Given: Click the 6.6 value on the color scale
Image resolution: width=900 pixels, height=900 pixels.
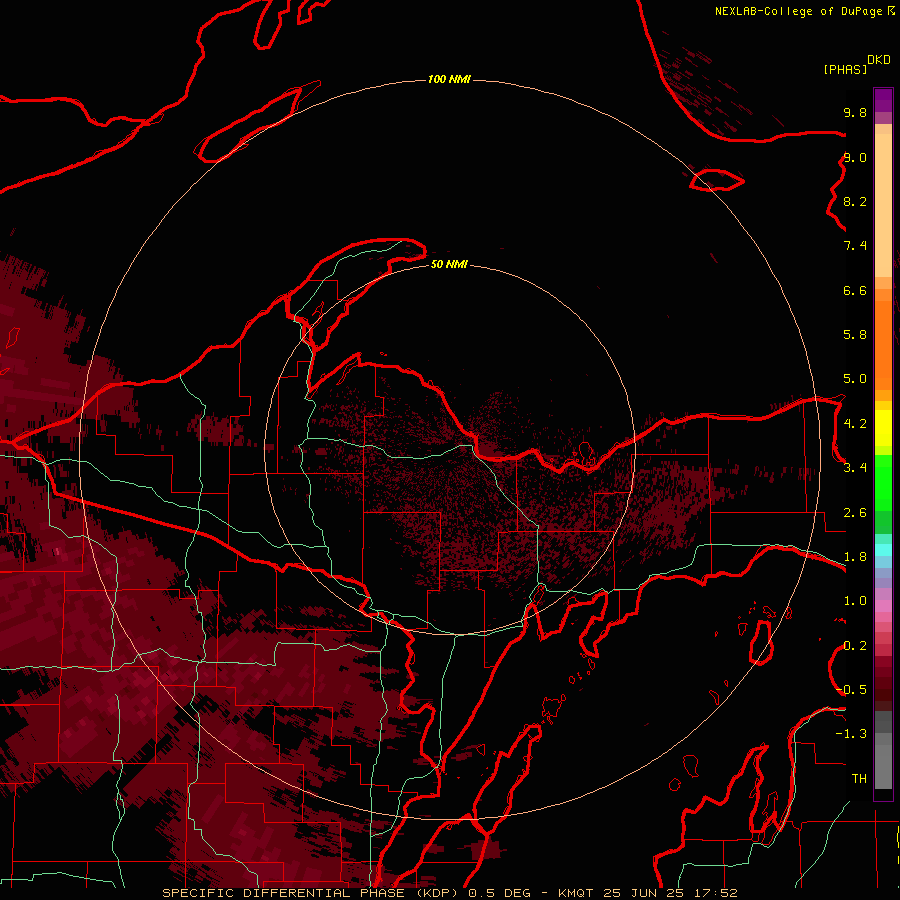Looking at the screenshot, I should [855, 290].
